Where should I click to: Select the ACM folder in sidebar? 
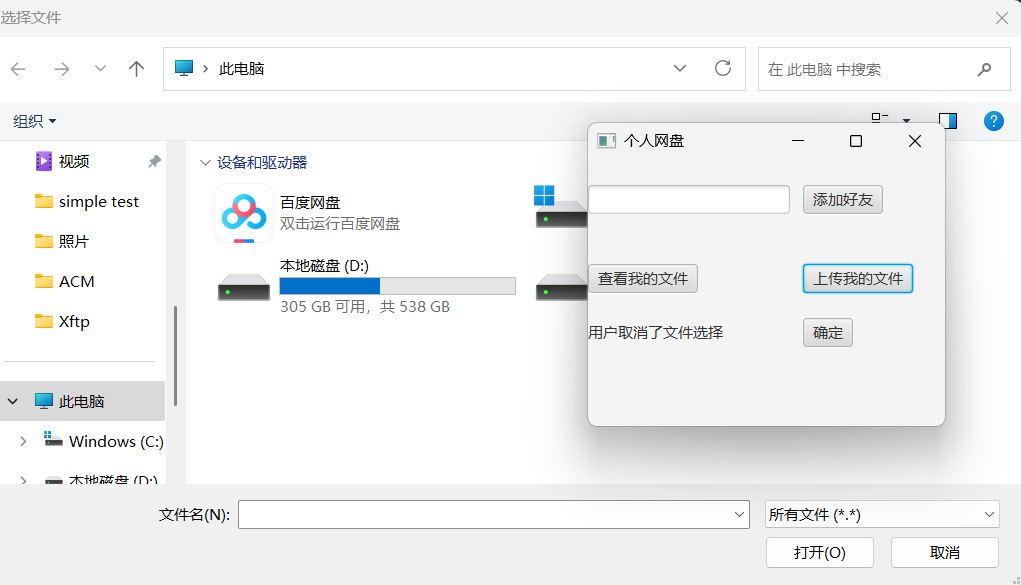click(x=76, y=281)
